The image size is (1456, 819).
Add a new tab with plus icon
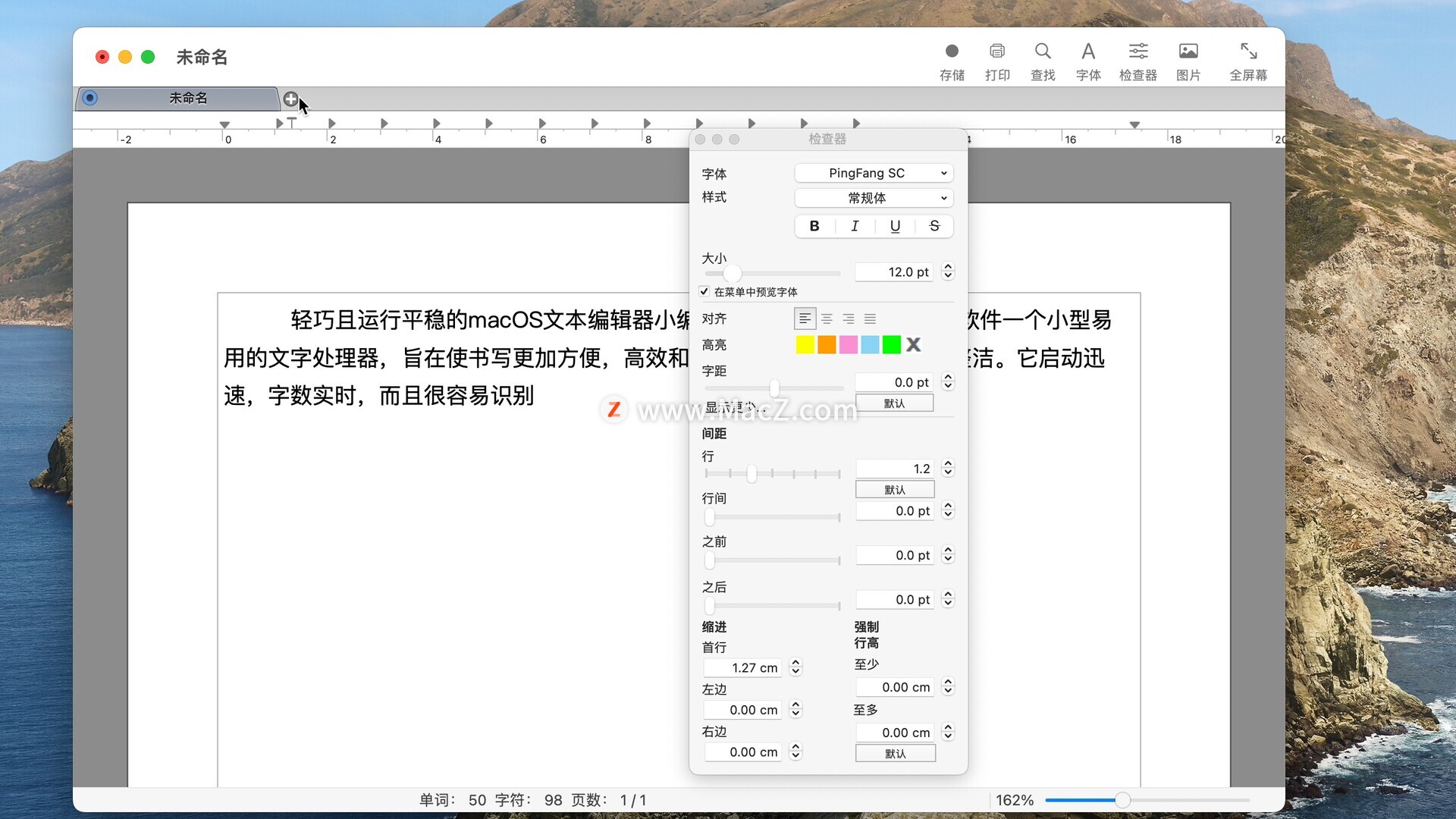pos(290,99)
